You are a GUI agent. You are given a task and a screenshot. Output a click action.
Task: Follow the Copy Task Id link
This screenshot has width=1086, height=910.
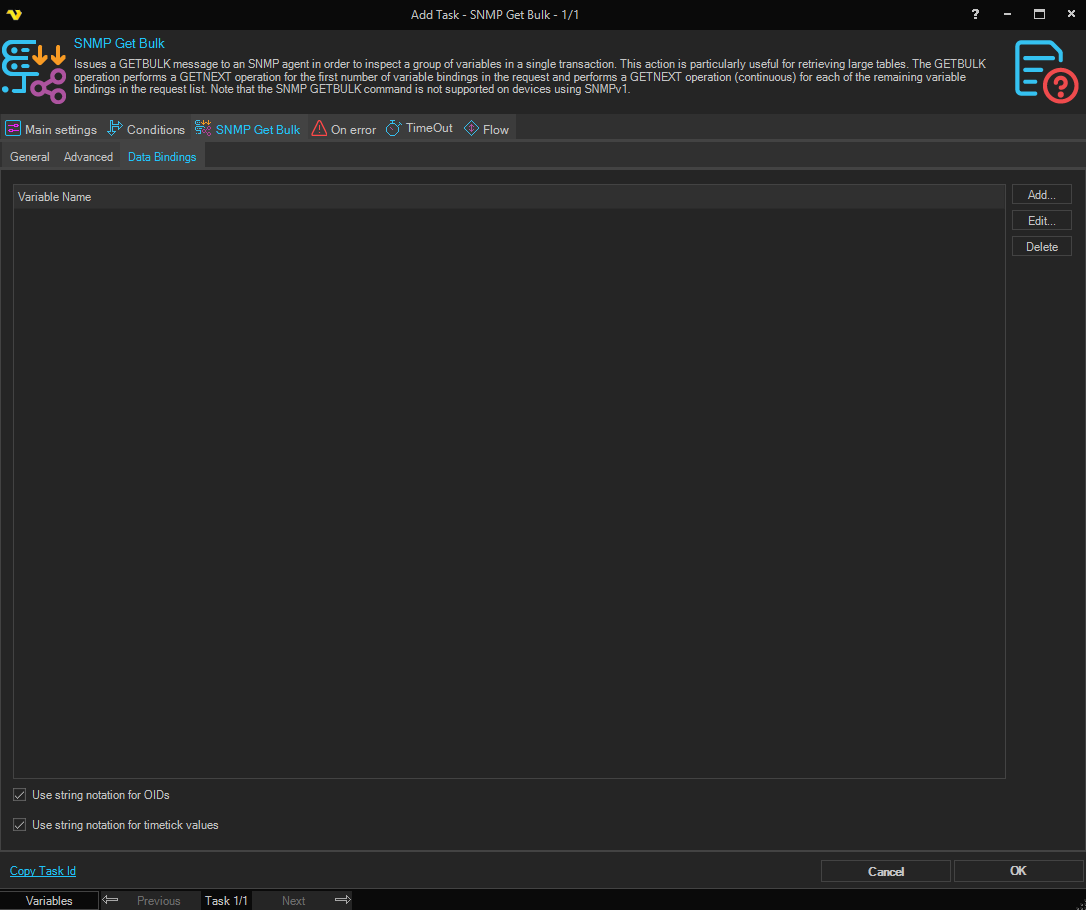(x=43, y=871)
